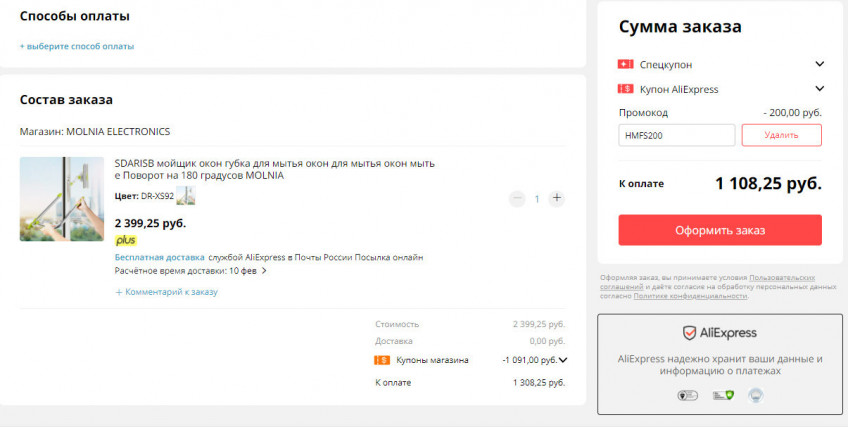The height and width of the screenshot is (427, 848).
Task: Click the promo code input field
Action: 676,135
